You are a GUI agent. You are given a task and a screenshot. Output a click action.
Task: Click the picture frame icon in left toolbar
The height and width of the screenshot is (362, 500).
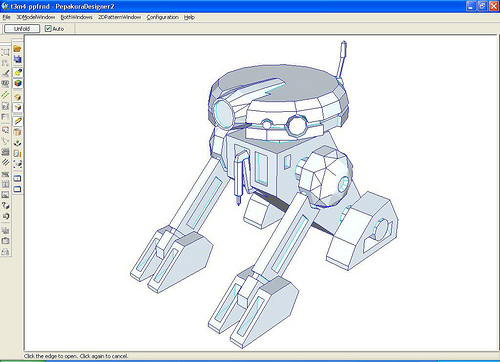pos(5,195)
